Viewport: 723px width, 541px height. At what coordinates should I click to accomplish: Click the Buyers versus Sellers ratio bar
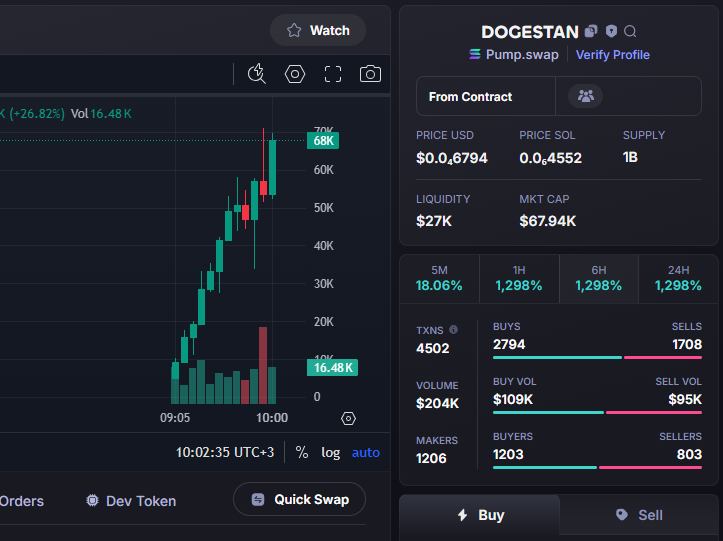(597, 467)
